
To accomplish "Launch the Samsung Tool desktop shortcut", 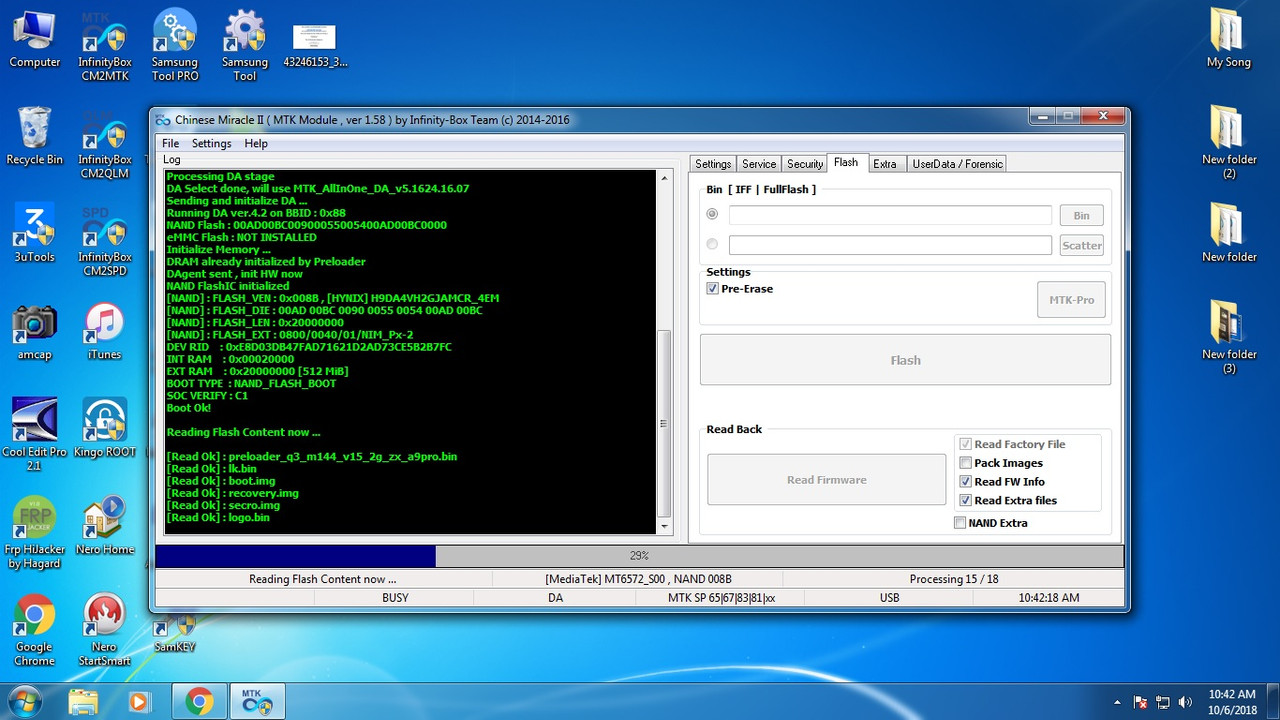I will click(245, 45).
